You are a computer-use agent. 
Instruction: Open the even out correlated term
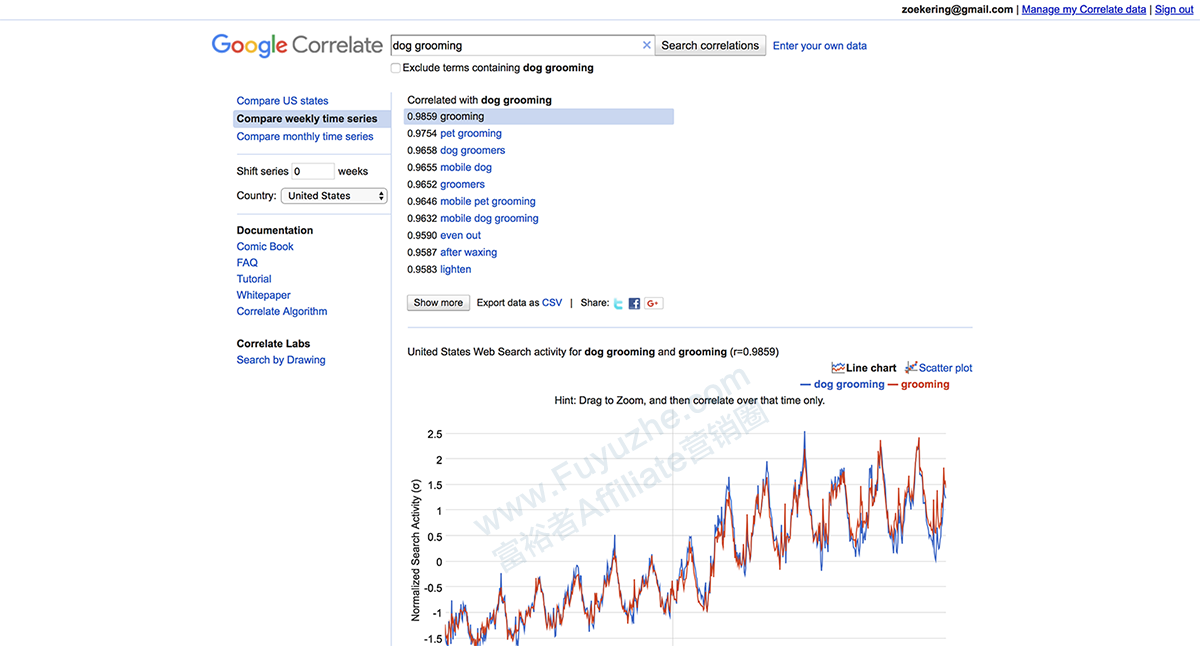[x=460, y=236]
